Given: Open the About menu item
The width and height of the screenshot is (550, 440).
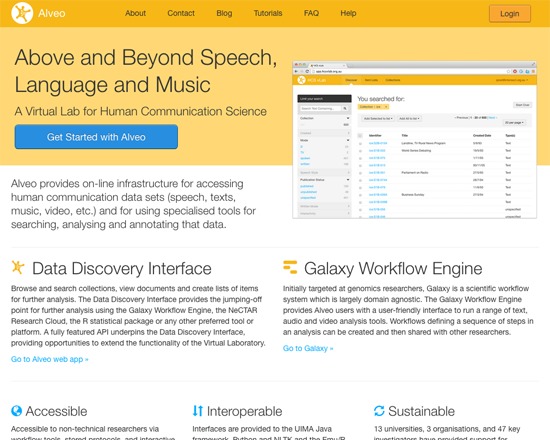Looking at the screenshot, I should click(135, 13).
